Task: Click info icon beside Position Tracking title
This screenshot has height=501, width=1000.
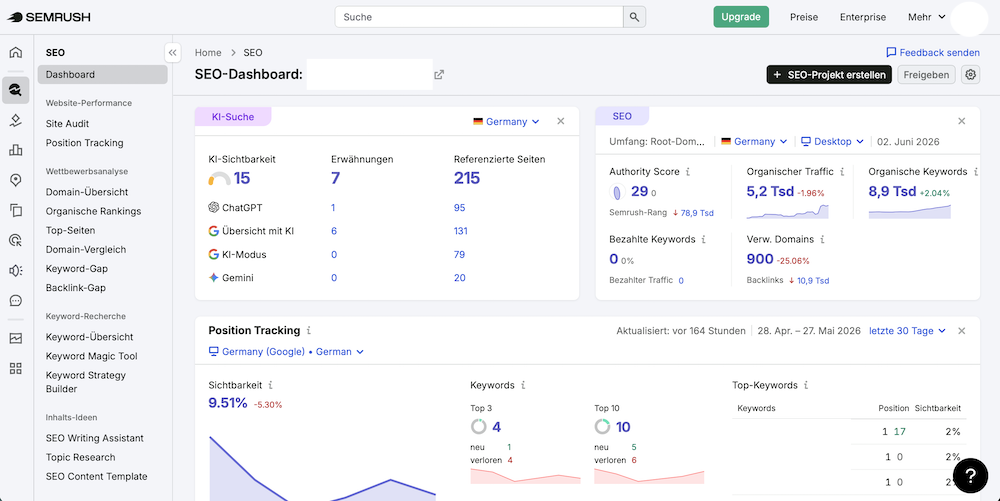Action: [309, 331]
